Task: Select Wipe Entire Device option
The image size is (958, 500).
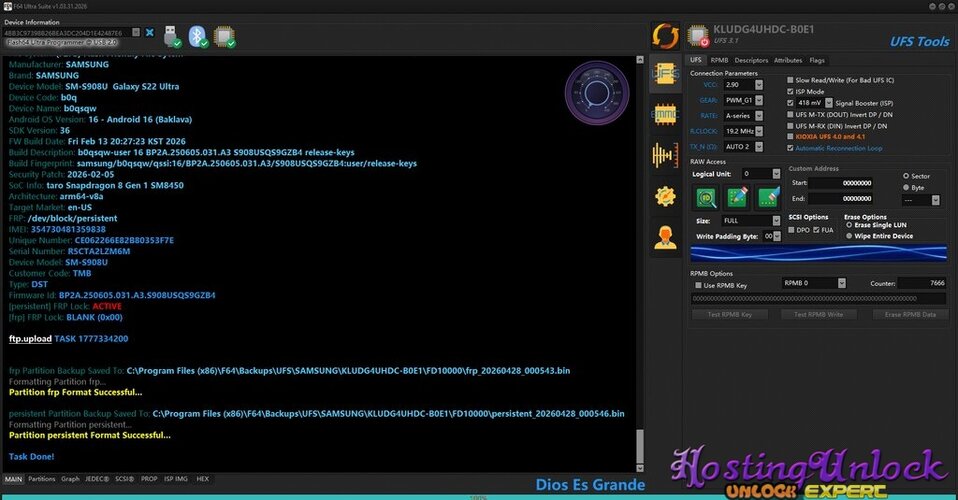Action: pyautogui.click(x=849, y=236)
